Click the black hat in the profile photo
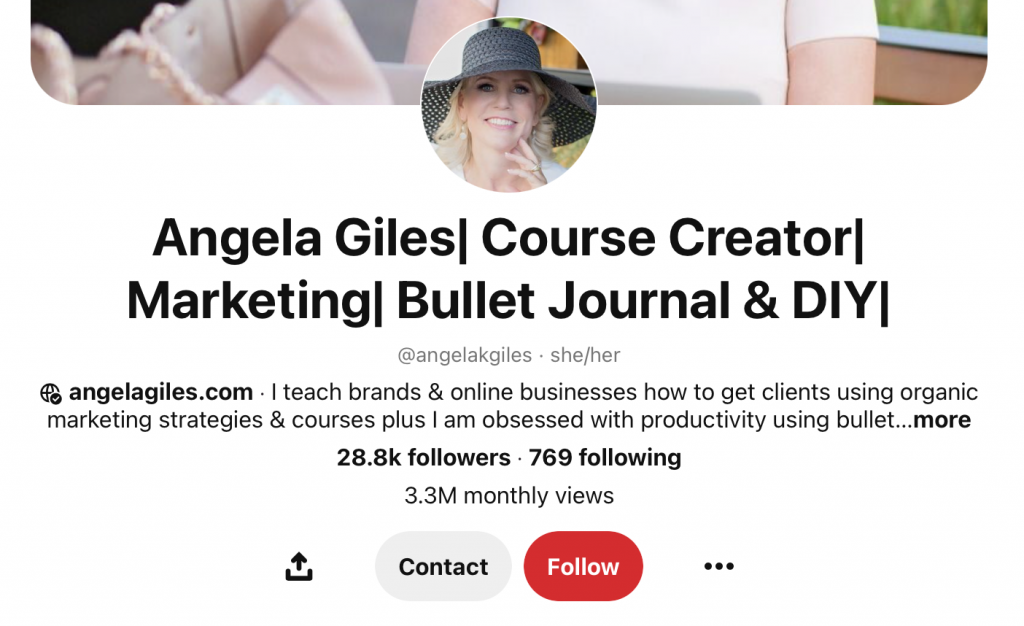1024x626 pixels. (x=507, y=72)
